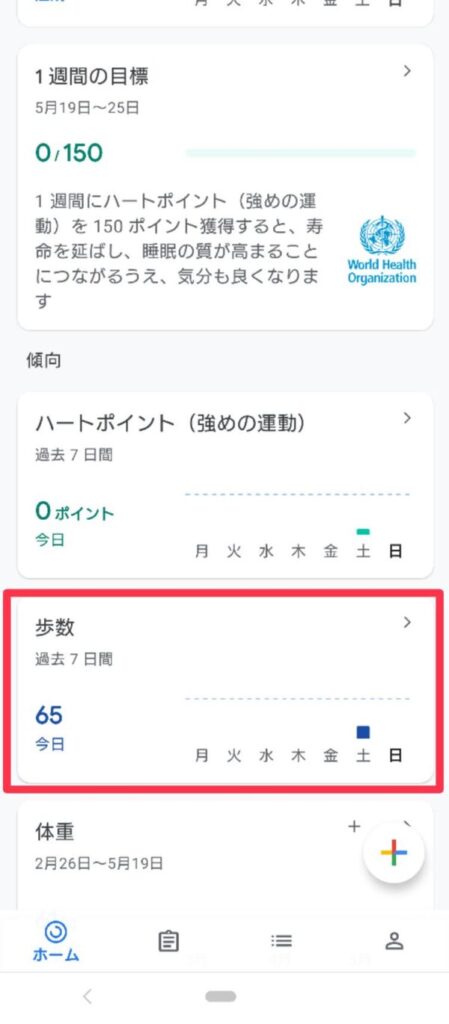This screenshot has height=1024, width=449.
Task: Tap the World Health Organization logo
Action: click(x=381, y=249)
